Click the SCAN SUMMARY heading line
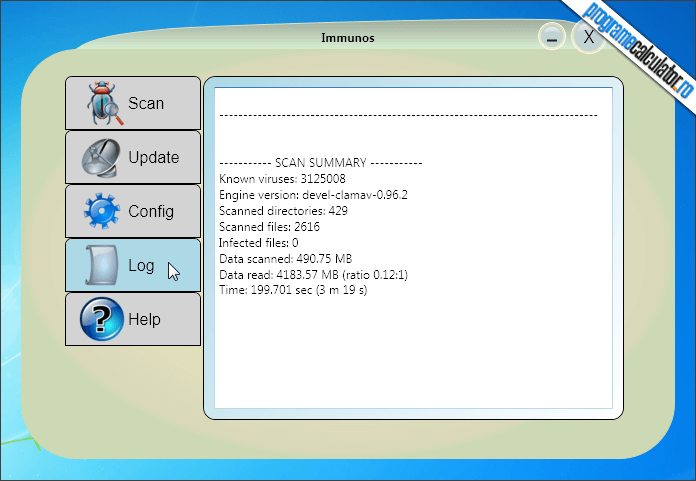The height and width of the screenshot is (481, 696). 320,163
